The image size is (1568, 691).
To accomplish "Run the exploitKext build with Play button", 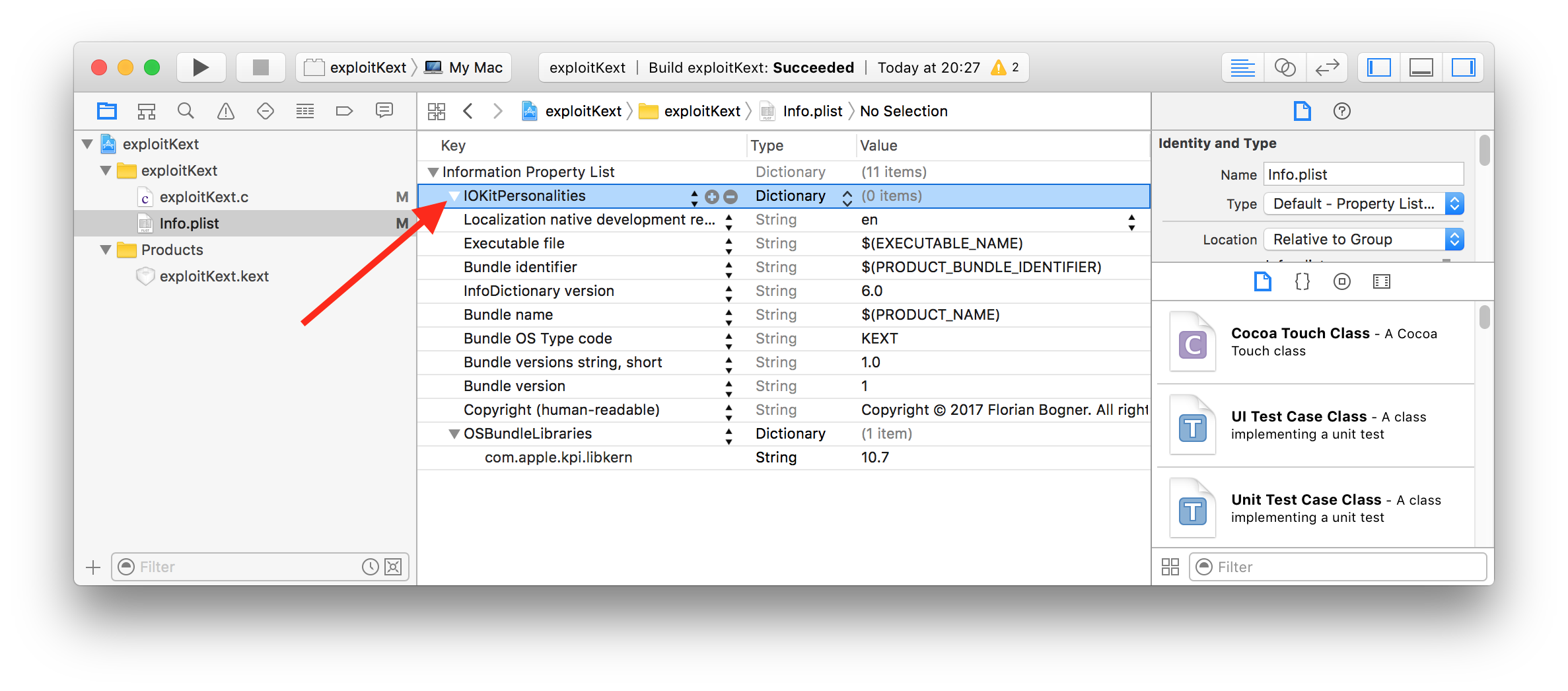I will coord(201,67).
